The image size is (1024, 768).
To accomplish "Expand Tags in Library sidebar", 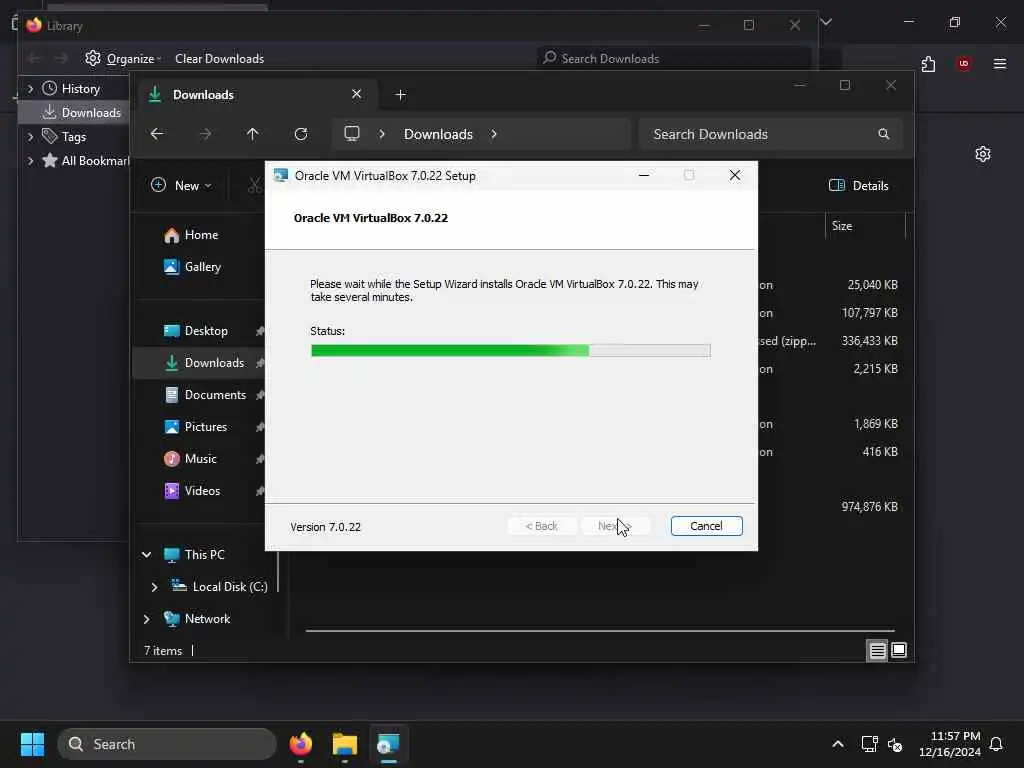I will click(x=30, y=136).
